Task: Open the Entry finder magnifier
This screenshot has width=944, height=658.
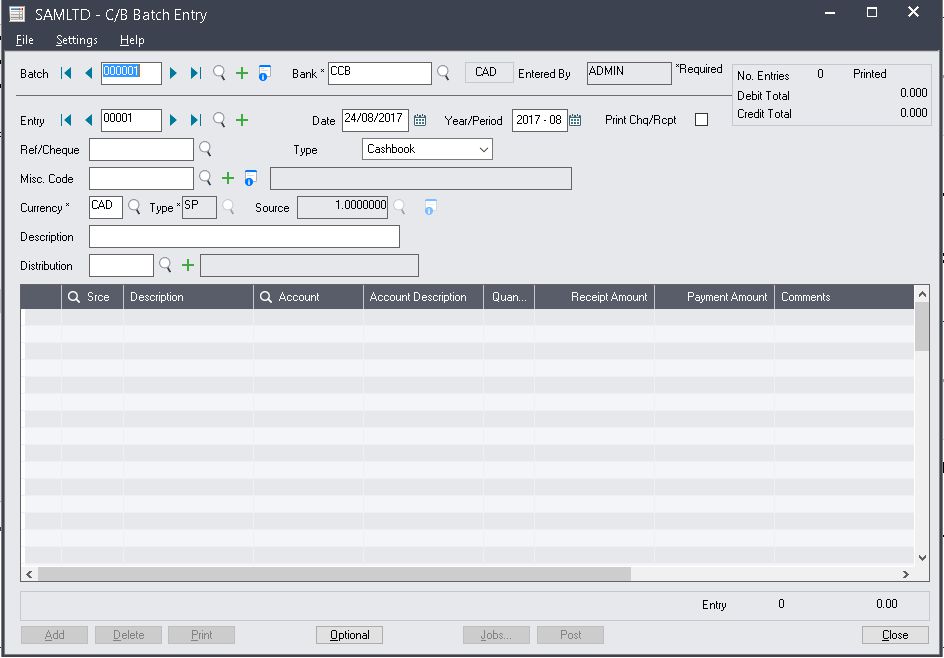Action: click(x=219, y=120)
